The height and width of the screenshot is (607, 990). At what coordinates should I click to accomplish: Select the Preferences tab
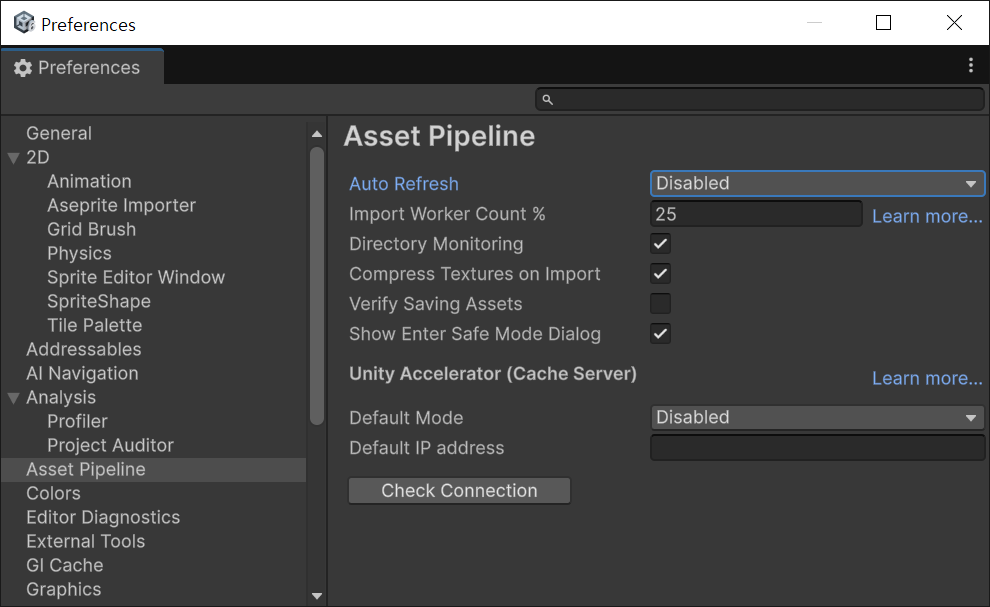[x=82, y=67]
